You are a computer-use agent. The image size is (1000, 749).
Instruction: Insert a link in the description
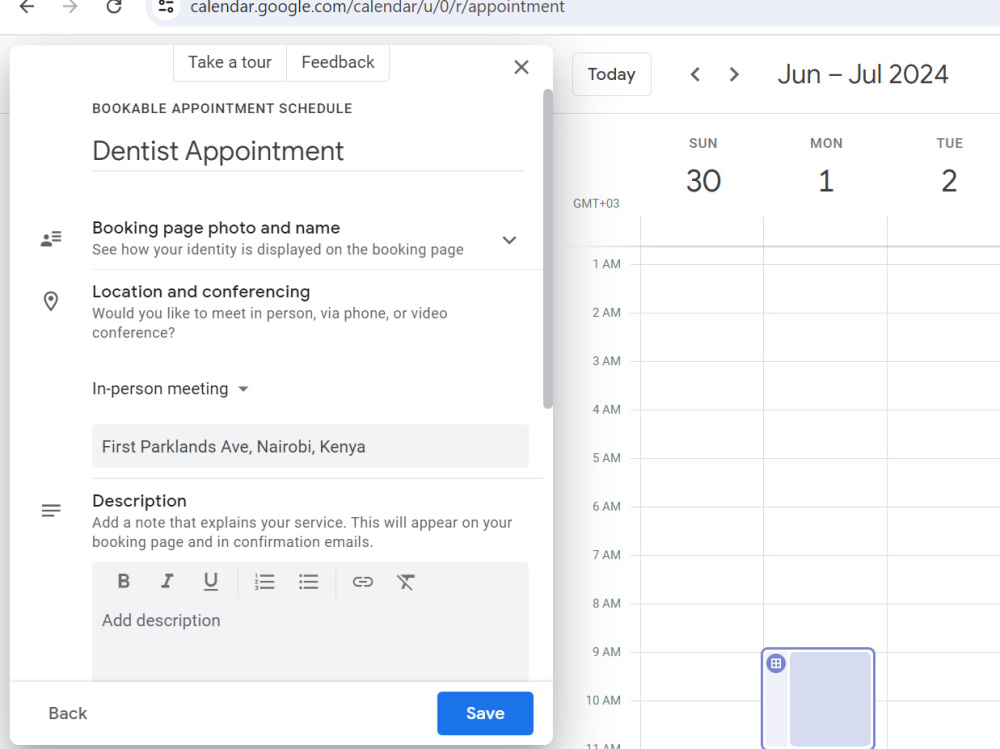[362, 581]
